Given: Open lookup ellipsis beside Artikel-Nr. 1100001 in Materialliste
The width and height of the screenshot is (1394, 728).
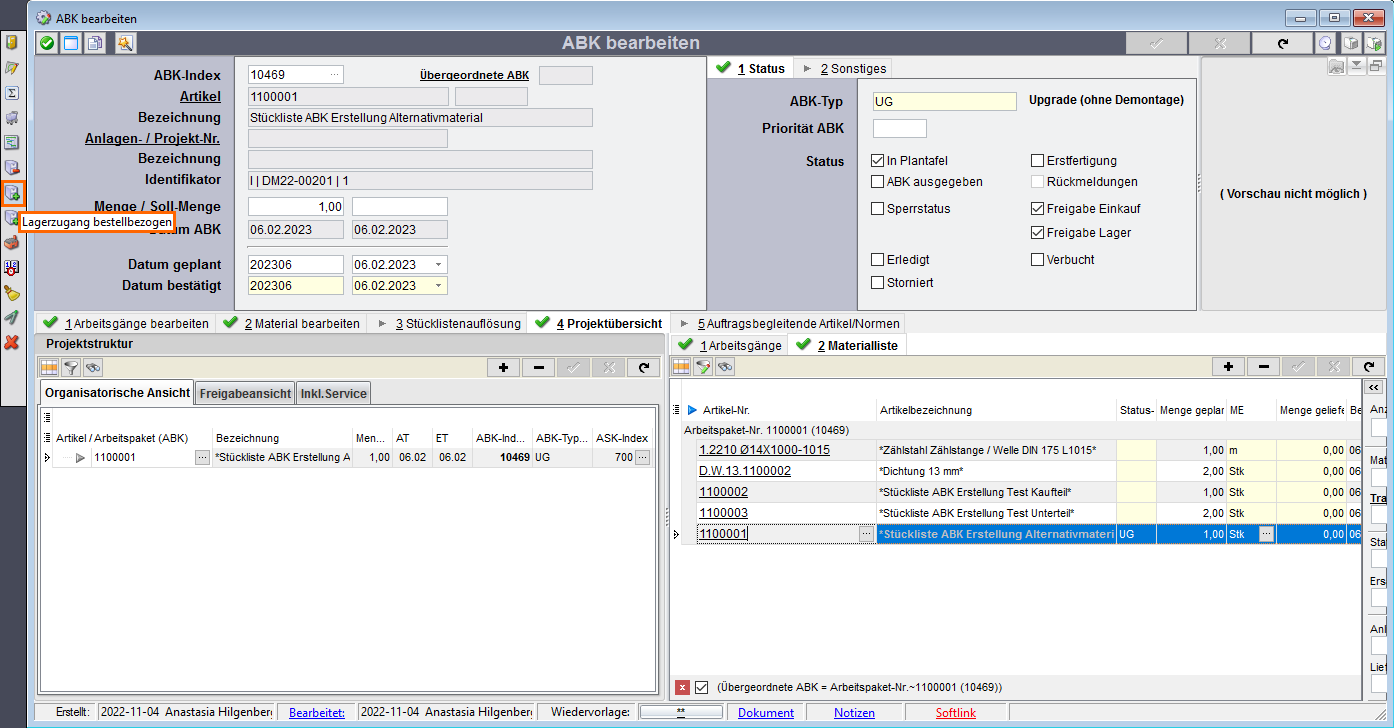Looking at the screenshot, I should pyautogui.click(x=866, y=534).
